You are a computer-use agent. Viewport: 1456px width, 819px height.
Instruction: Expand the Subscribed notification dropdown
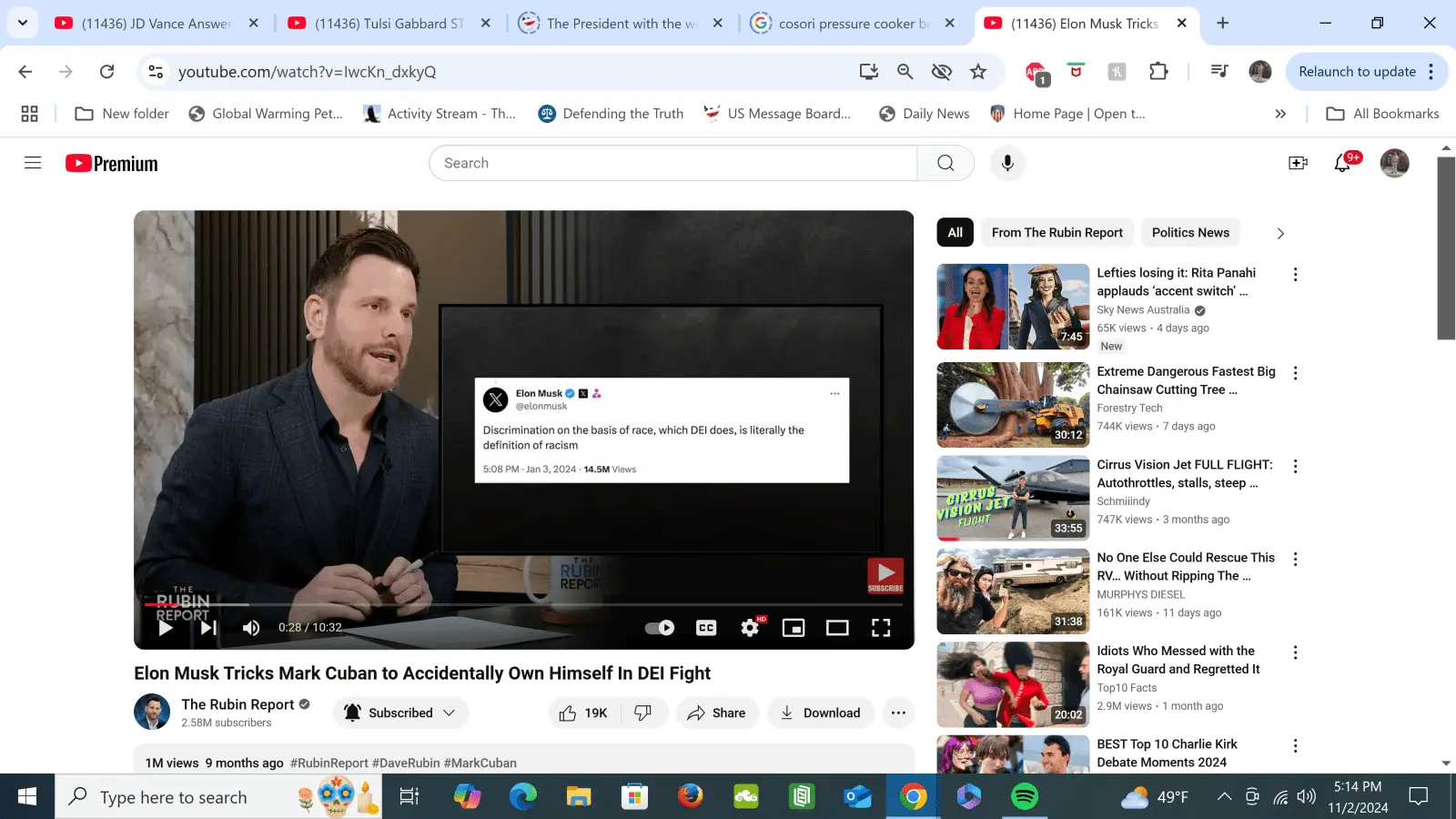401,713
